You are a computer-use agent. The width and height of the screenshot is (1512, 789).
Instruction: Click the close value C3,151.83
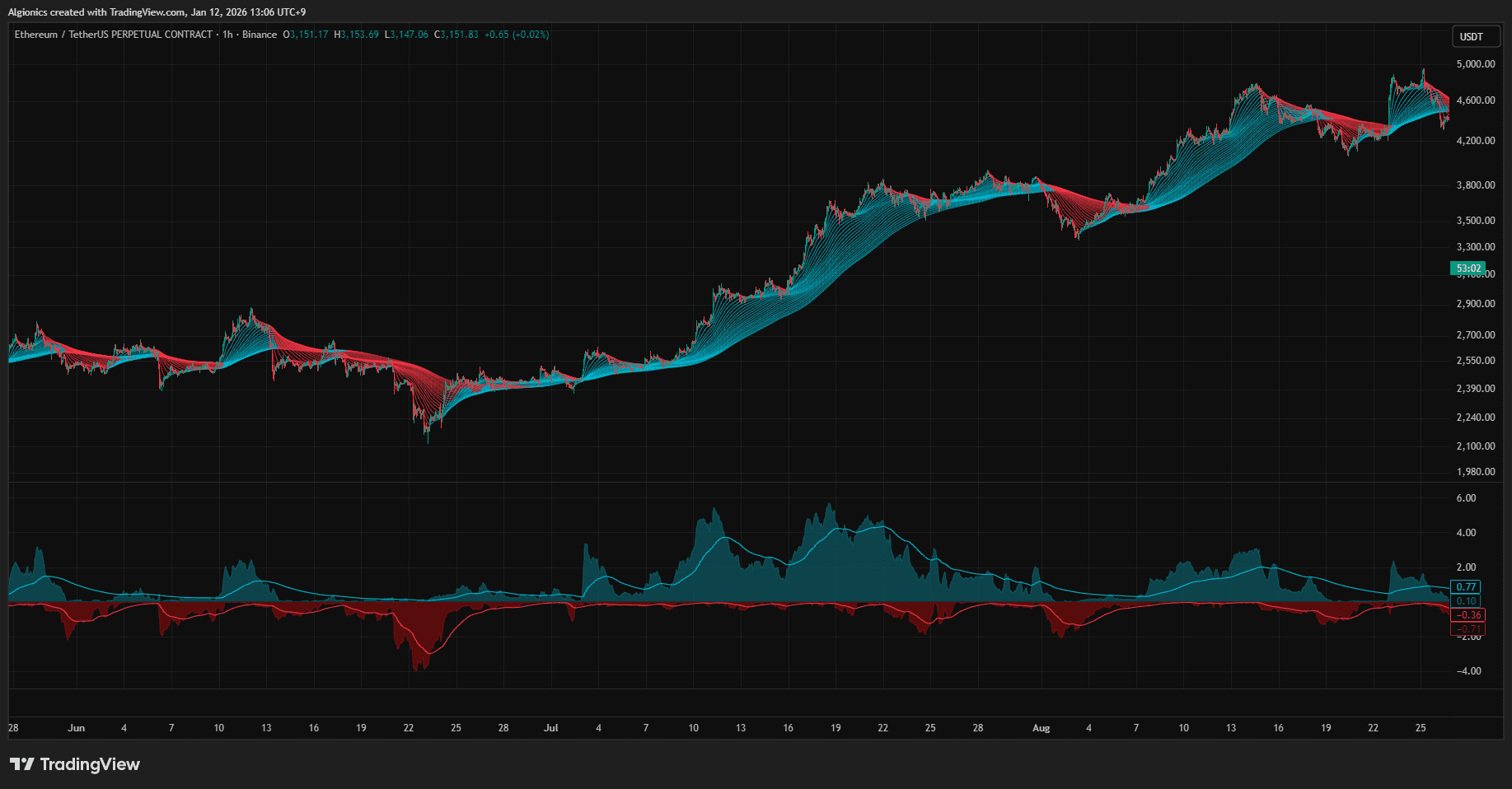(x=456, y=35)
